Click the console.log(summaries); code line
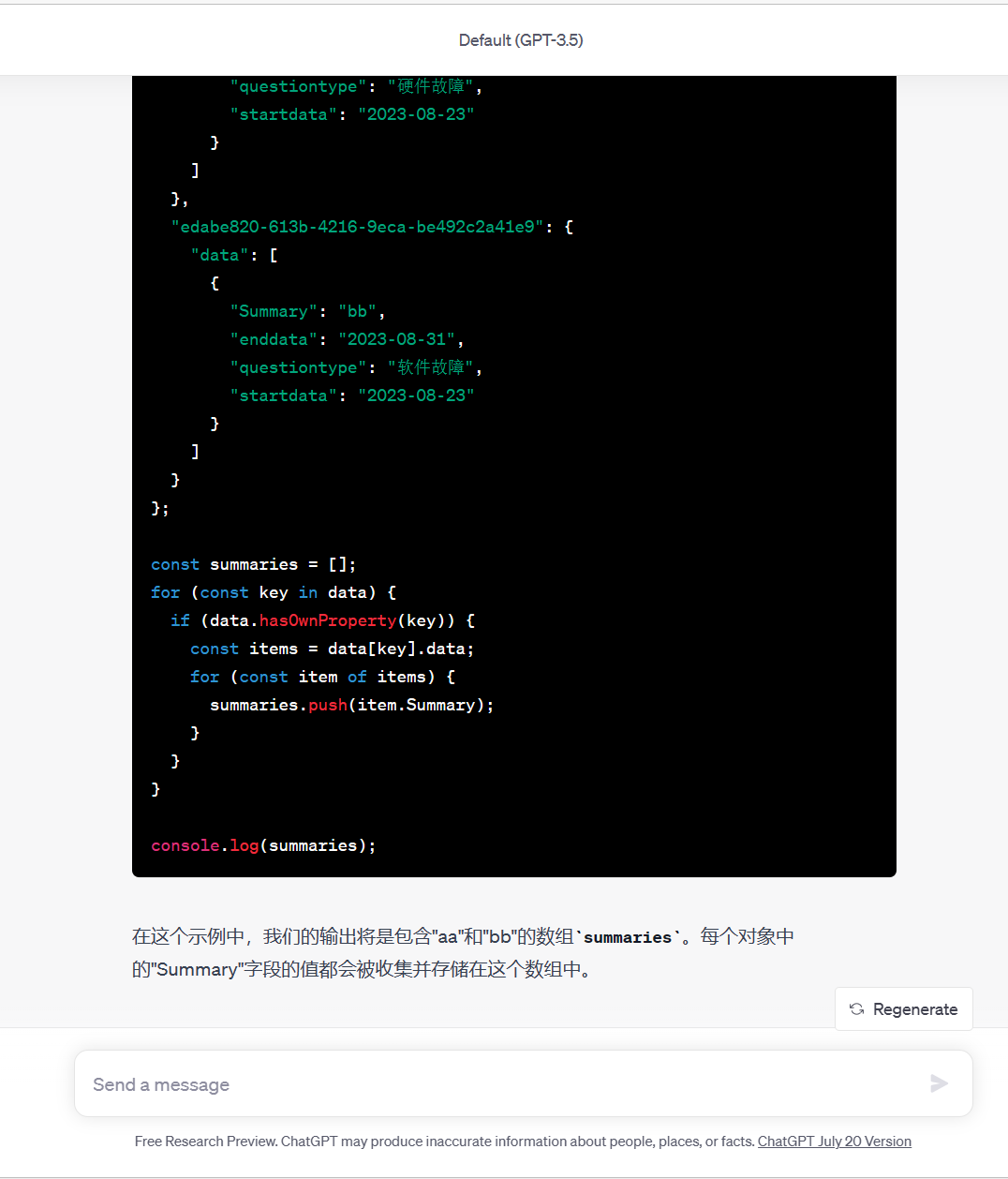Viewport: 1008px width, 1179px height. [x=263, y=845]
